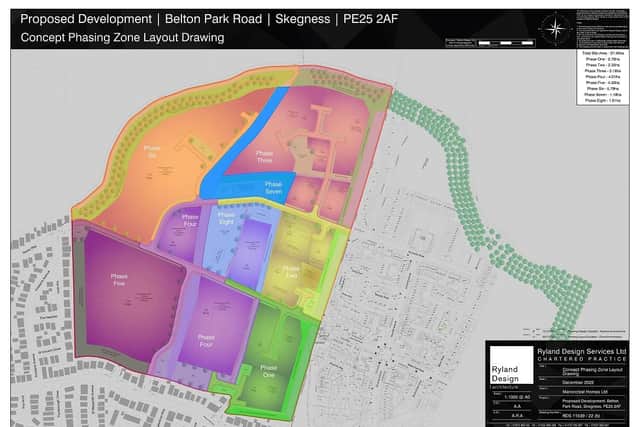The image size is (640, 427).
Task: Select the 'Proposed Development' header text
Action: (x=86, y=19)
